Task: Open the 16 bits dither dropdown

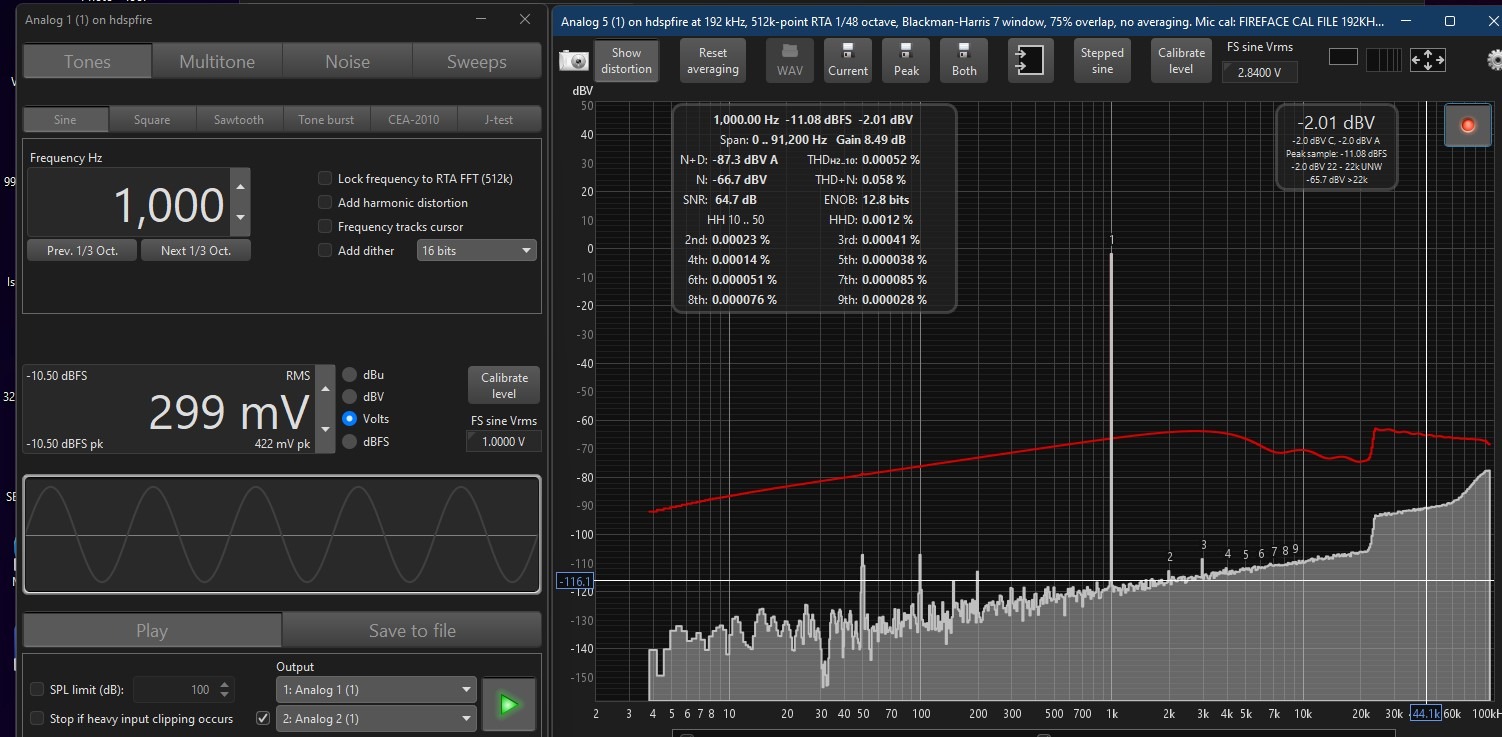Action: tap(477, 250)
